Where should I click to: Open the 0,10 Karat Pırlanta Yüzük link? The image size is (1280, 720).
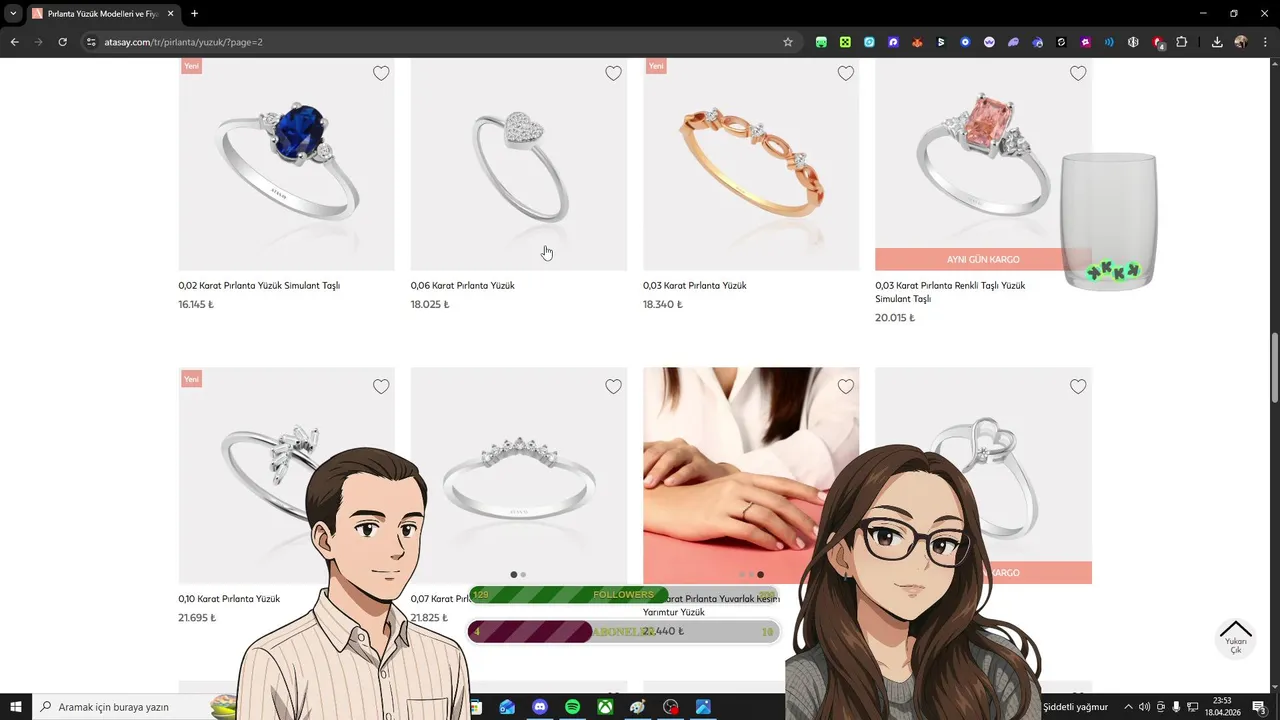tap(229, 599)
